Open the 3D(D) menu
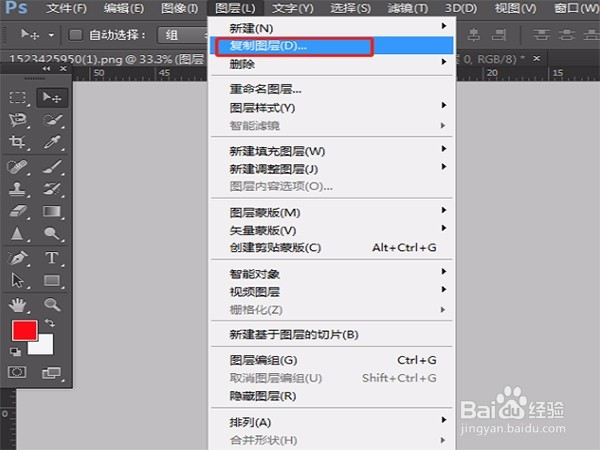600x450 pixels. coord(461,8)
